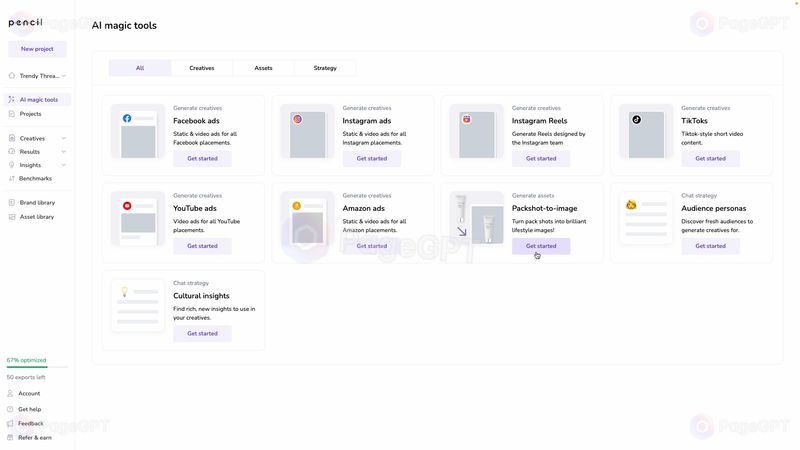Get started with Amazon ads
The height and width of the screenshot is (450, 800).
(371, 246)
